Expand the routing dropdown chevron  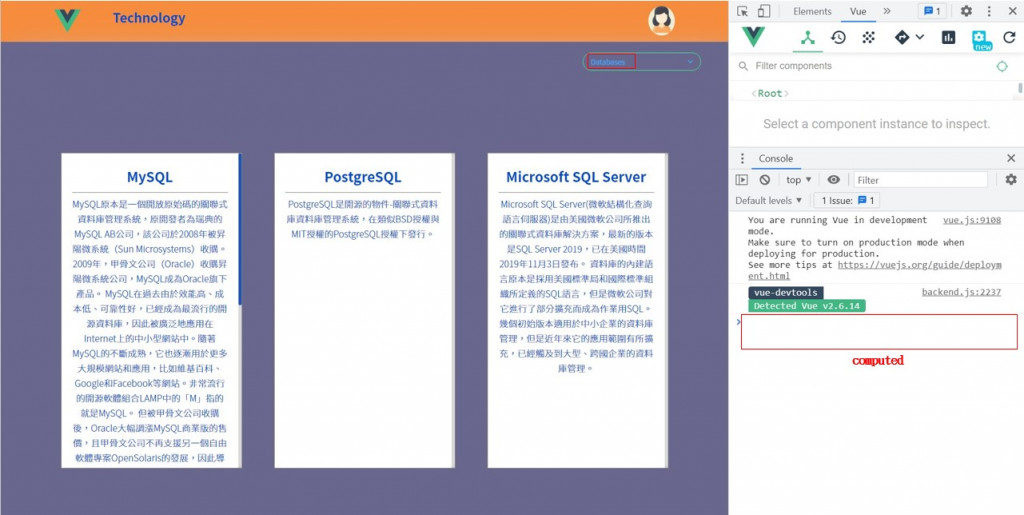pos(920,37)
